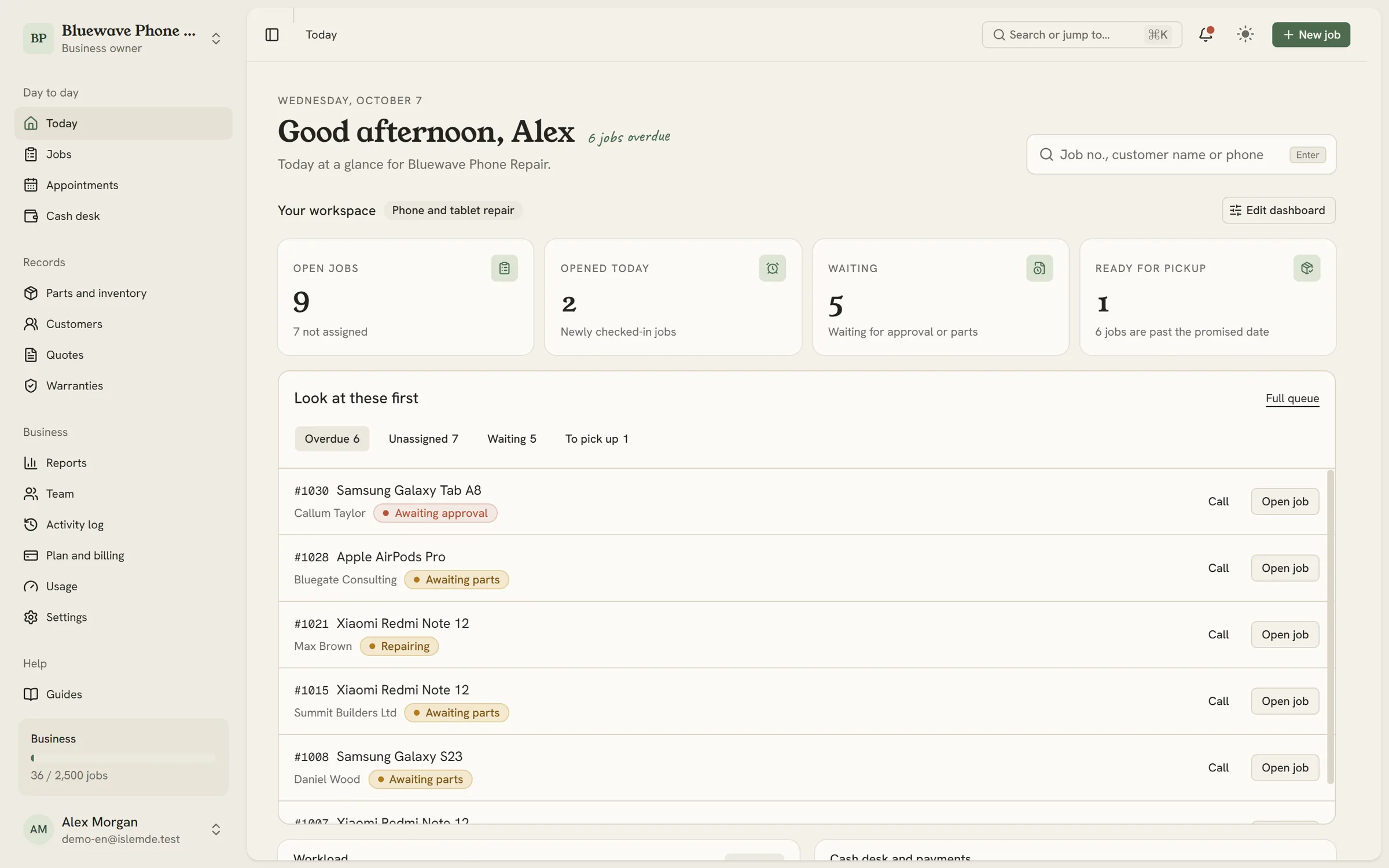Screen dimensions: 1389x868
Task: Open the Usage sidebar item
Action: (x=123, y=586)
